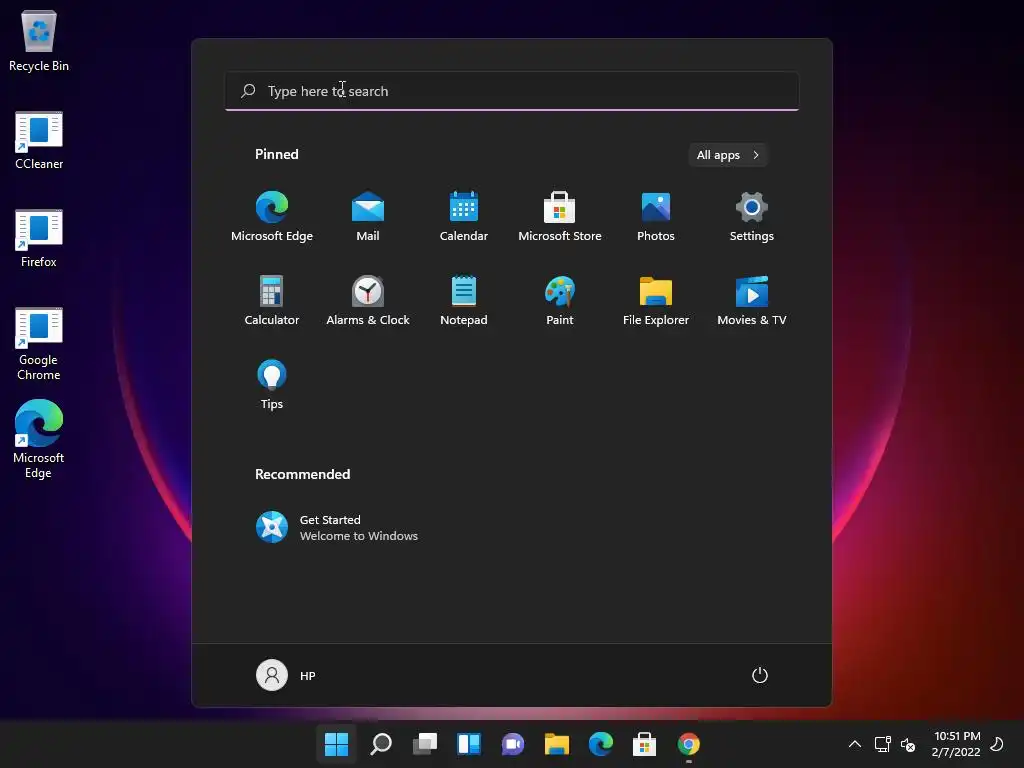
Task: Open Search from the taskbar
Action: click(x=381, y=744)
